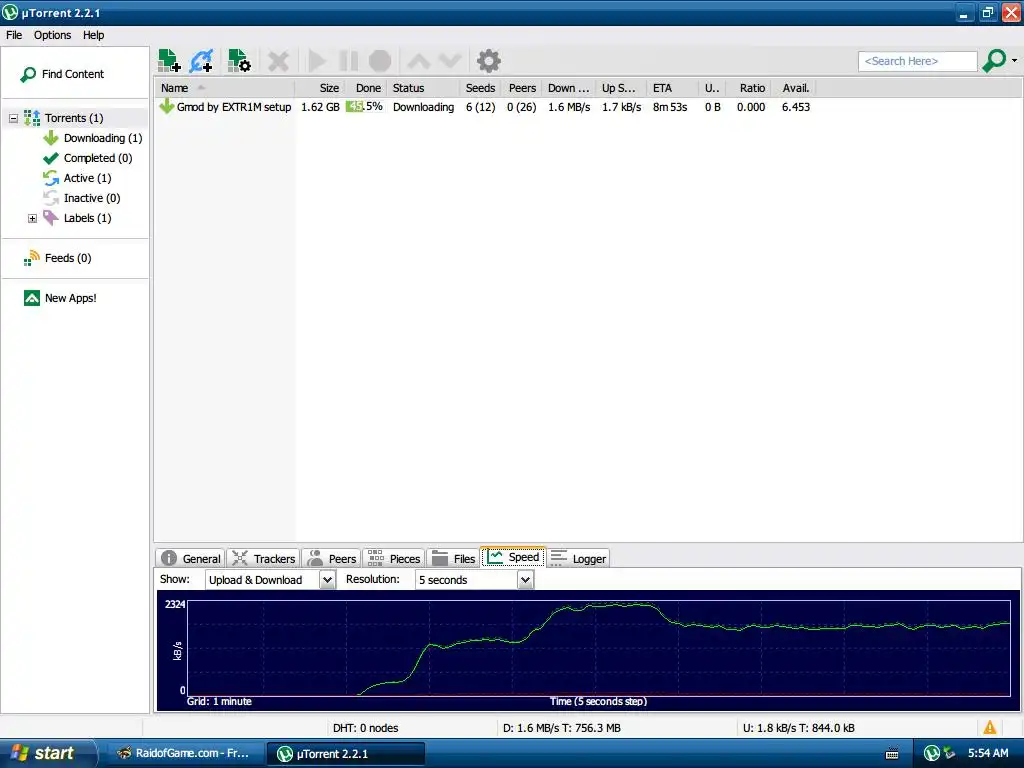Sort by Size column header
Image resolution: width=1024 pixels, height=768 pixels.
click(x=319, y=88)
